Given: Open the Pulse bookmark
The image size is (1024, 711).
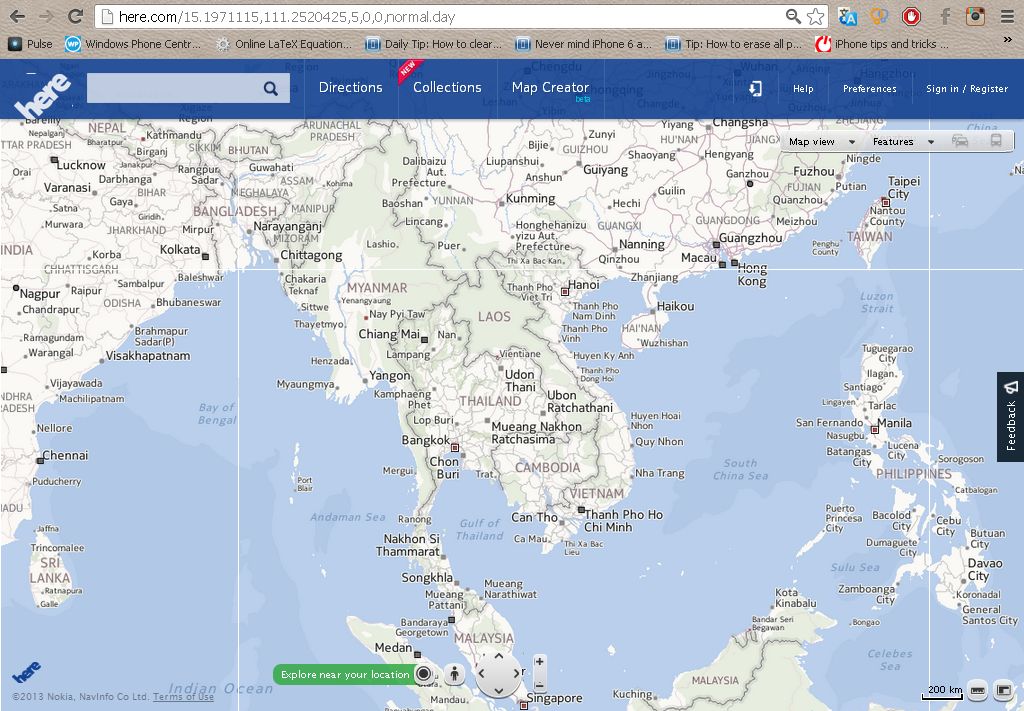Looking at the screenshot, I should coord(30,44).
